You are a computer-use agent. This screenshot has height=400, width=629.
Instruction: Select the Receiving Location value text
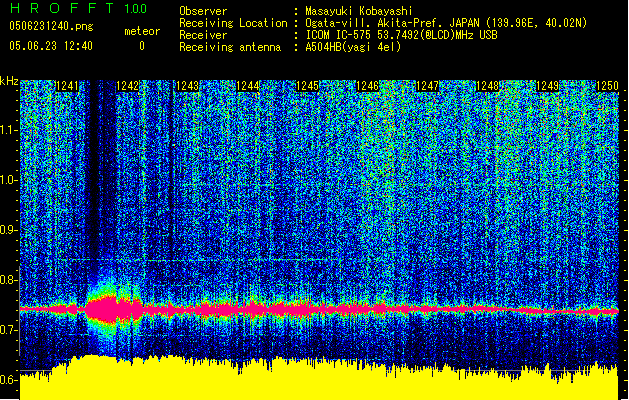(446, 23)
